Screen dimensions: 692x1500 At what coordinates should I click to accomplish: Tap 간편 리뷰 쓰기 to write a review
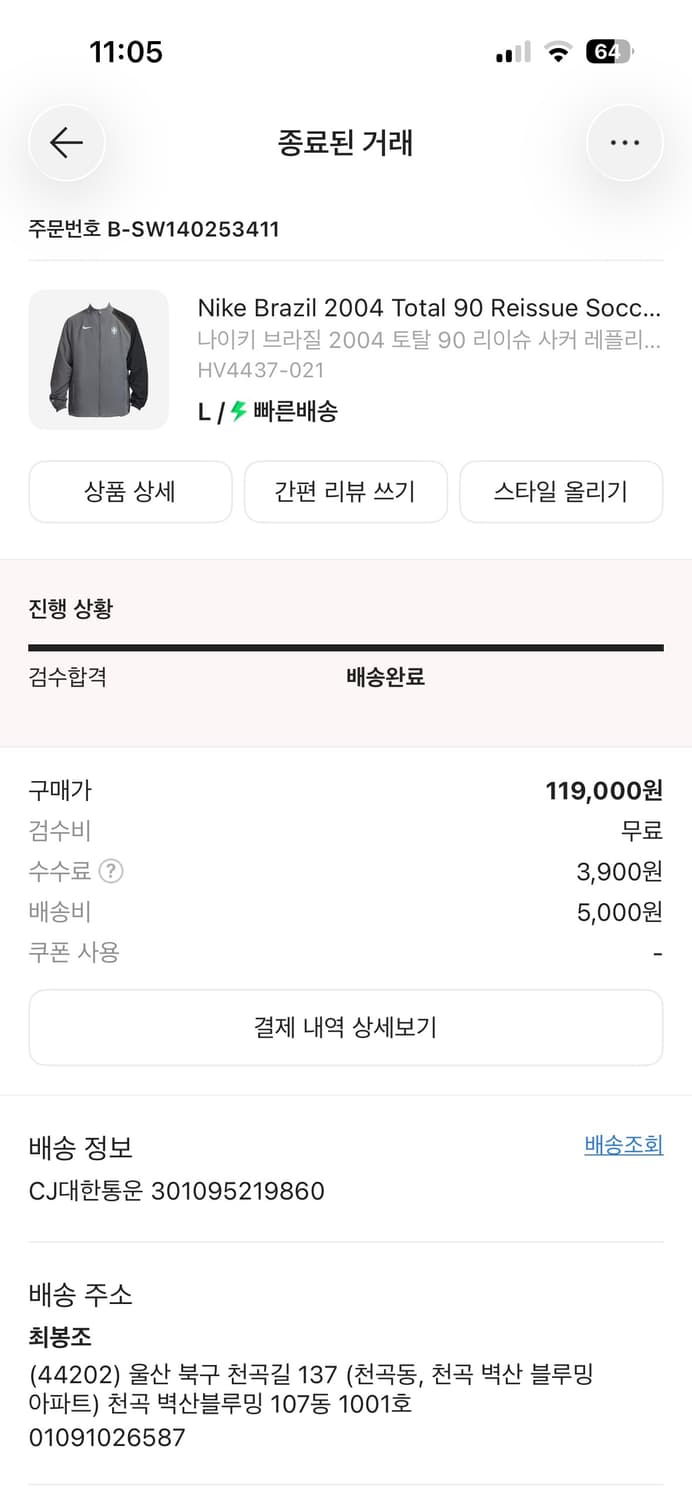345,491
